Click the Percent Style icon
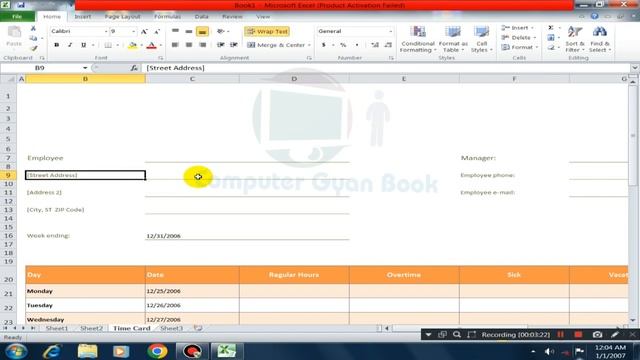Screen dimensions: 640x360 tap(343, 45)
